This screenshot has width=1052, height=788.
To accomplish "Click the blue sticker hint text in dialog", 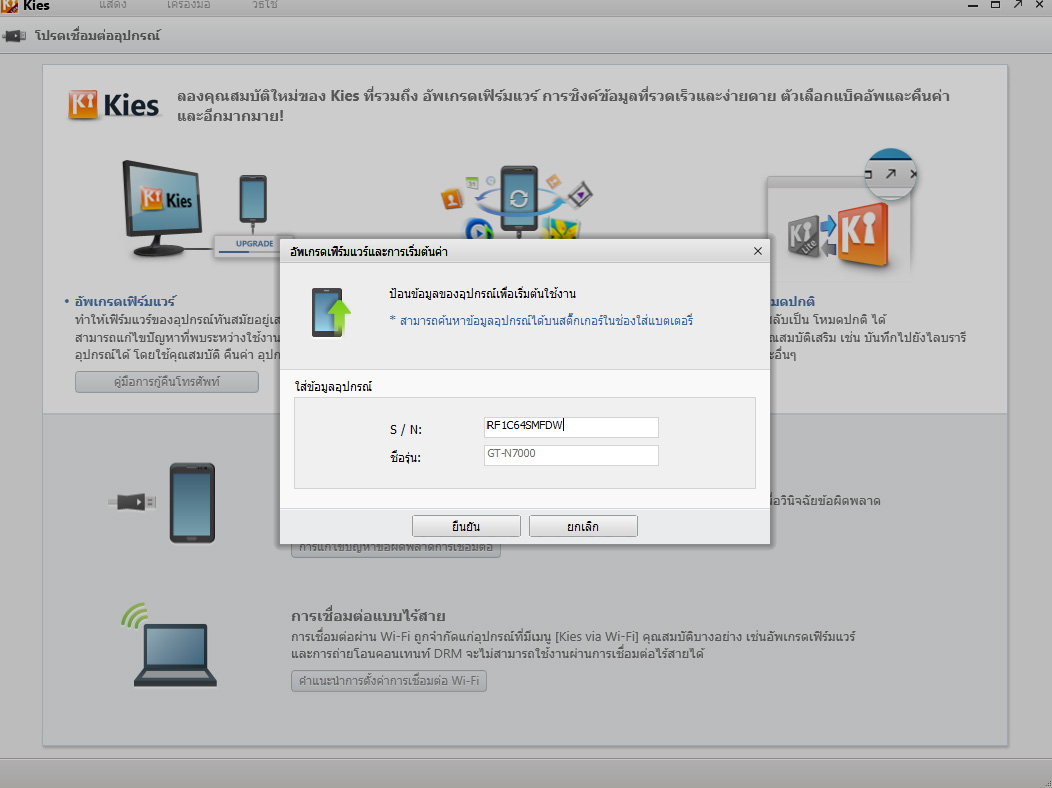I will pyautogui.click(x=541, y=321).
